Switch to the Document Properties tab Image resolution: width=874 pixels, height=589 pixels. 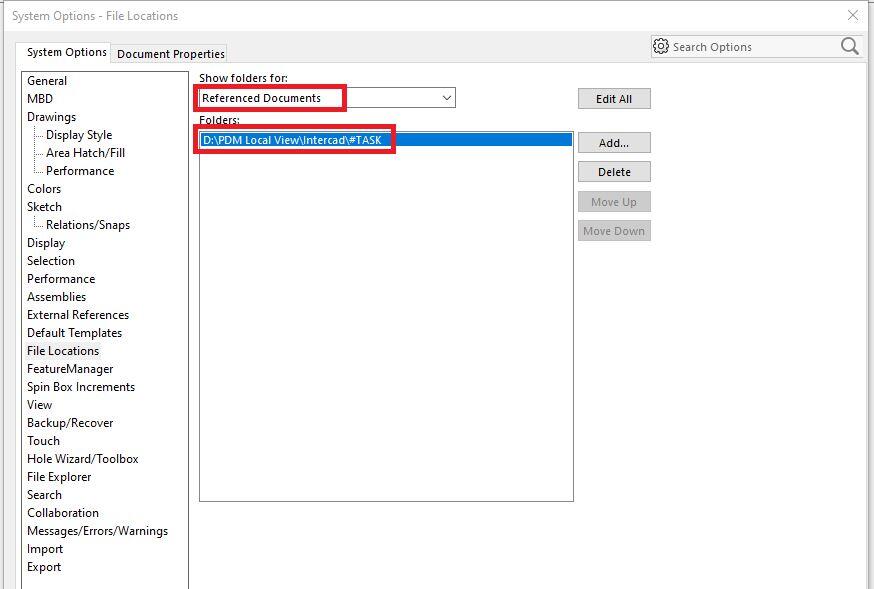click(x=171, y=54)
